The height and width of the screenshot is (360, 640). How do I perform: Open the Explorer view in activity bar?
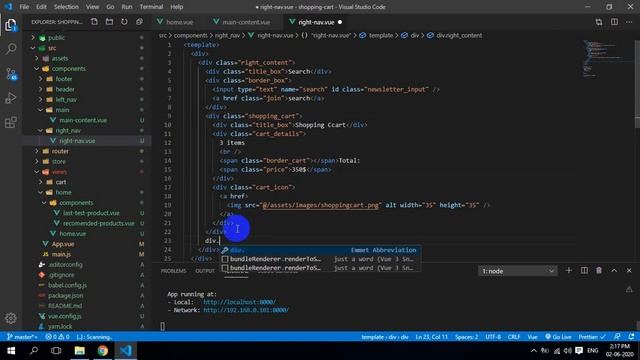[x=11, y=25]
